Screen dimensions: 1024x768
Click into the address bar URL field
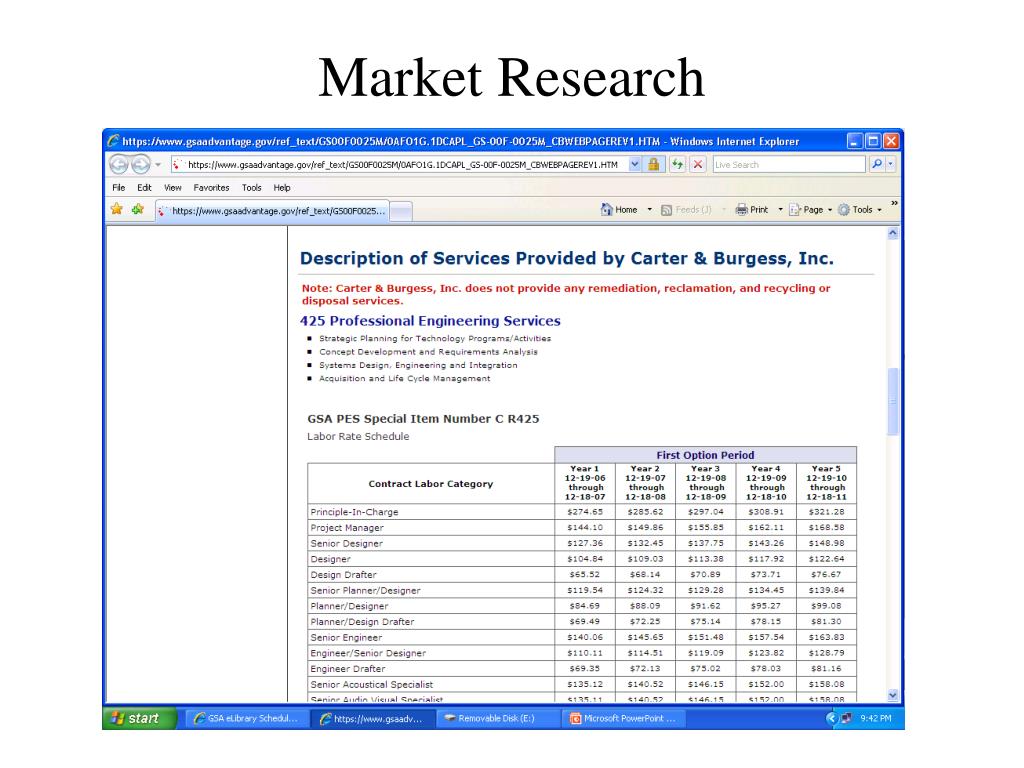pos(400,165)
